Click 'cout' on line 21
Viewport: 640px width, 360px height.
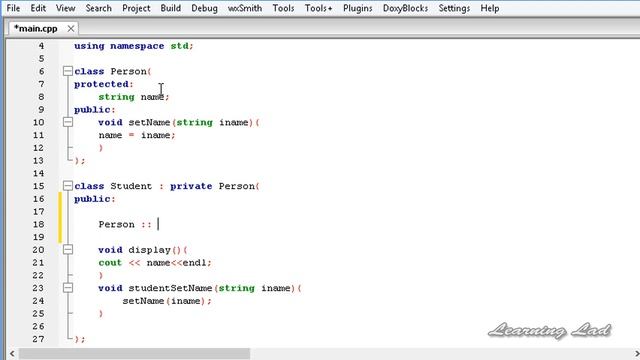(110, 263)
